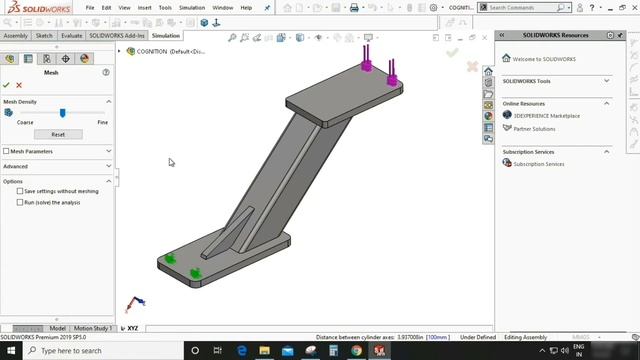Click the blue cube simulation toolbar icon
The height and width of the screenshot is (360, 640).
click(x=204, y=23)
